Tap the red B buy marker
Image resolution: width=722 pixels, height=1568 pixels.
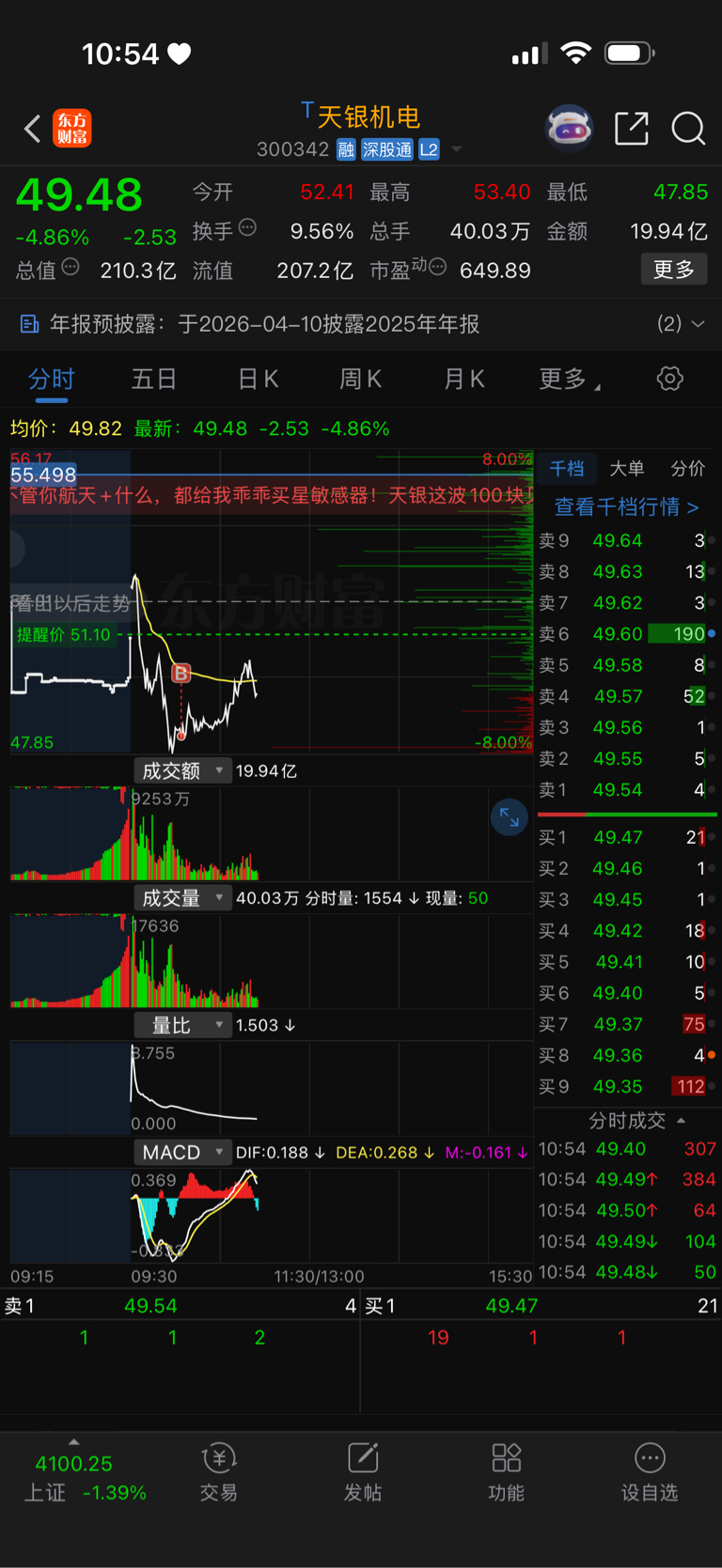click(181, 673)
